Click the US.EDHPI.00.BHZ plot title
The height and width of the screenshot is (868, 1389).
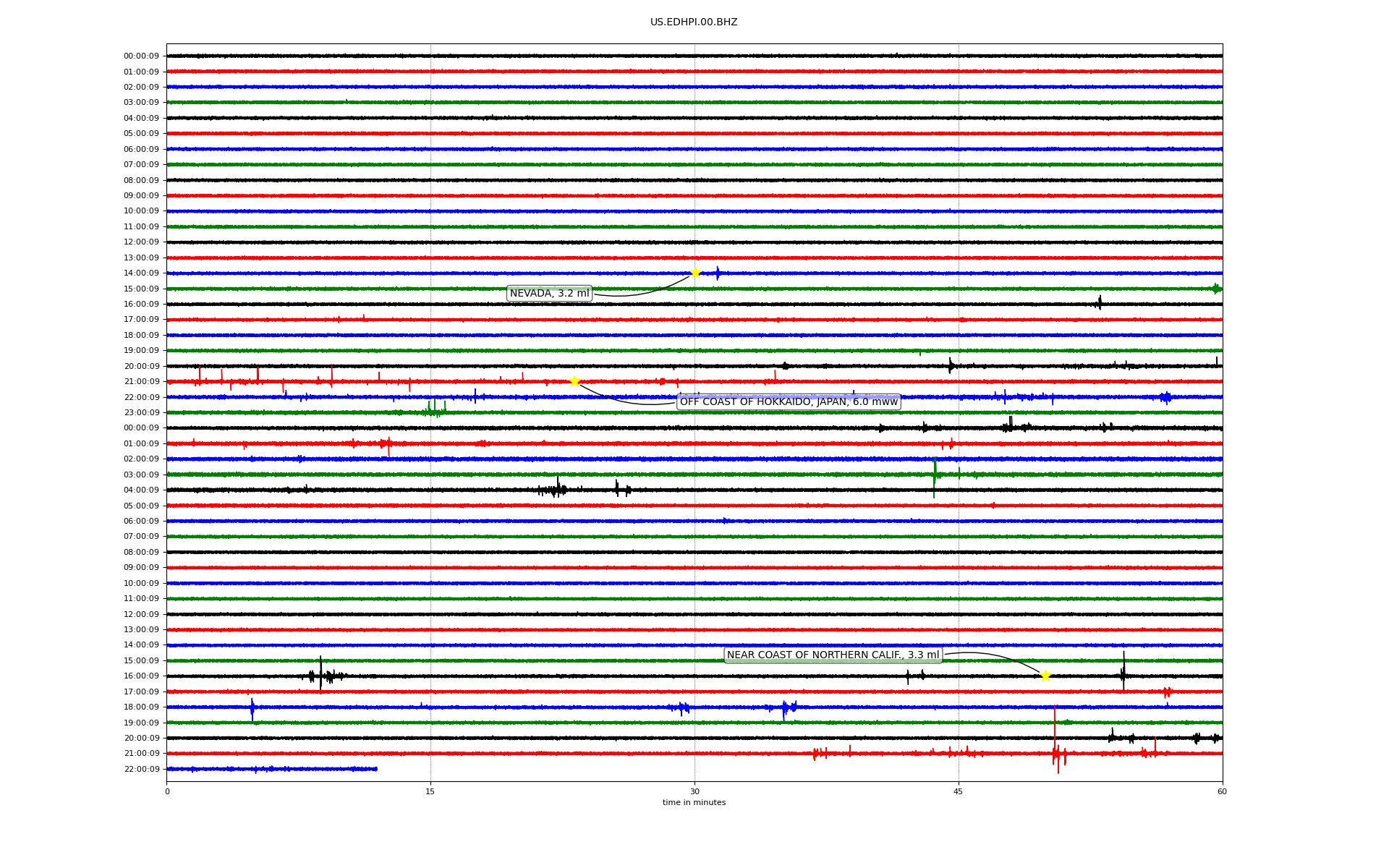pos(694,22)
